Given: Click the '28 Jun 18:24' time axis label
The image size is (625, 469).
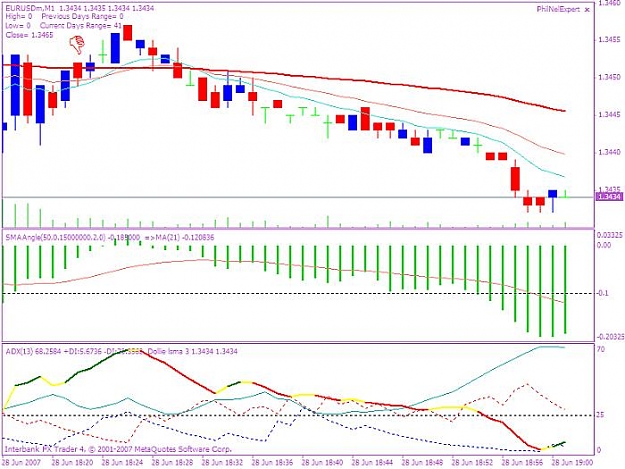Looking at the screenshot, I should coord(122,463).
